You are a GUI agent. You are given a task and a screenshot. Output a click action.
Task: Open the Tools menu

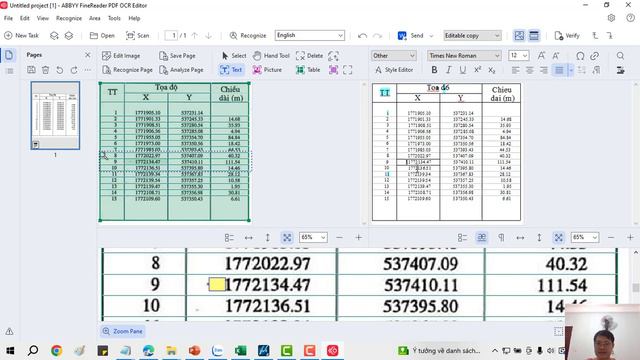point(114,18)
